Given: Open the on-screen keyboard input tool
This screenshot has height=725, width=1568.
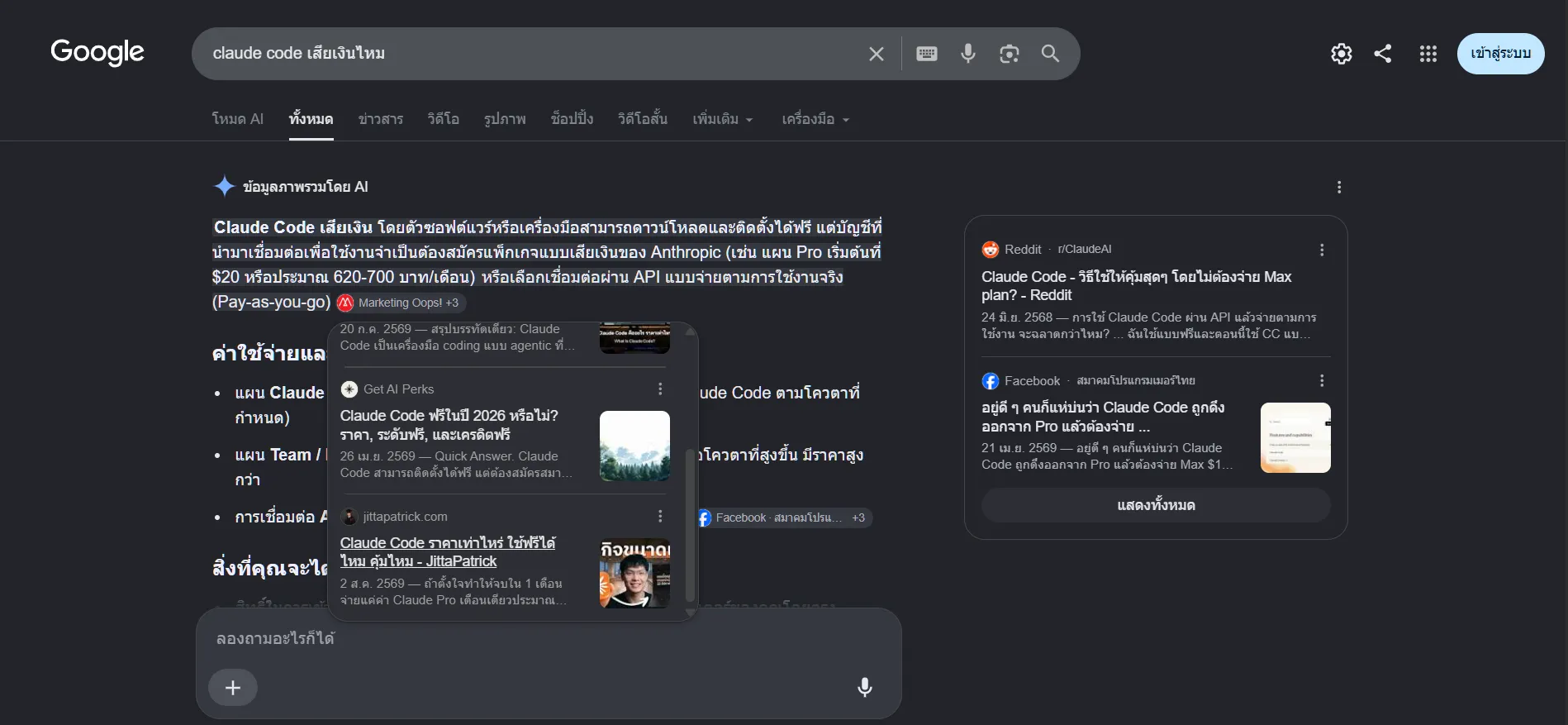Looking at the screenshot, I should pos(927,54).
